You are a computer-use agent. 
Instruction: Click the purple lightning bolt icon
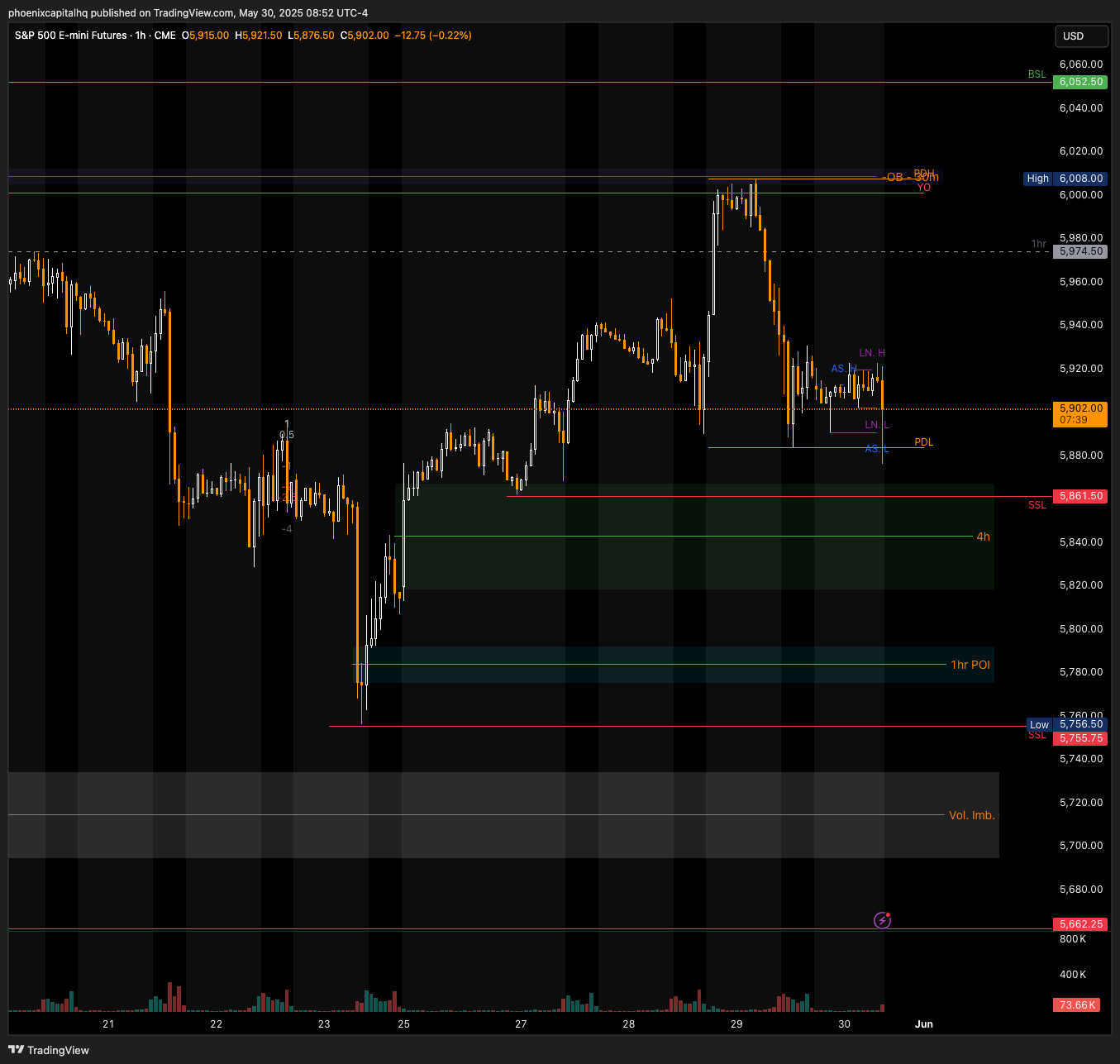pyautogui.click(x=883, y=920)
